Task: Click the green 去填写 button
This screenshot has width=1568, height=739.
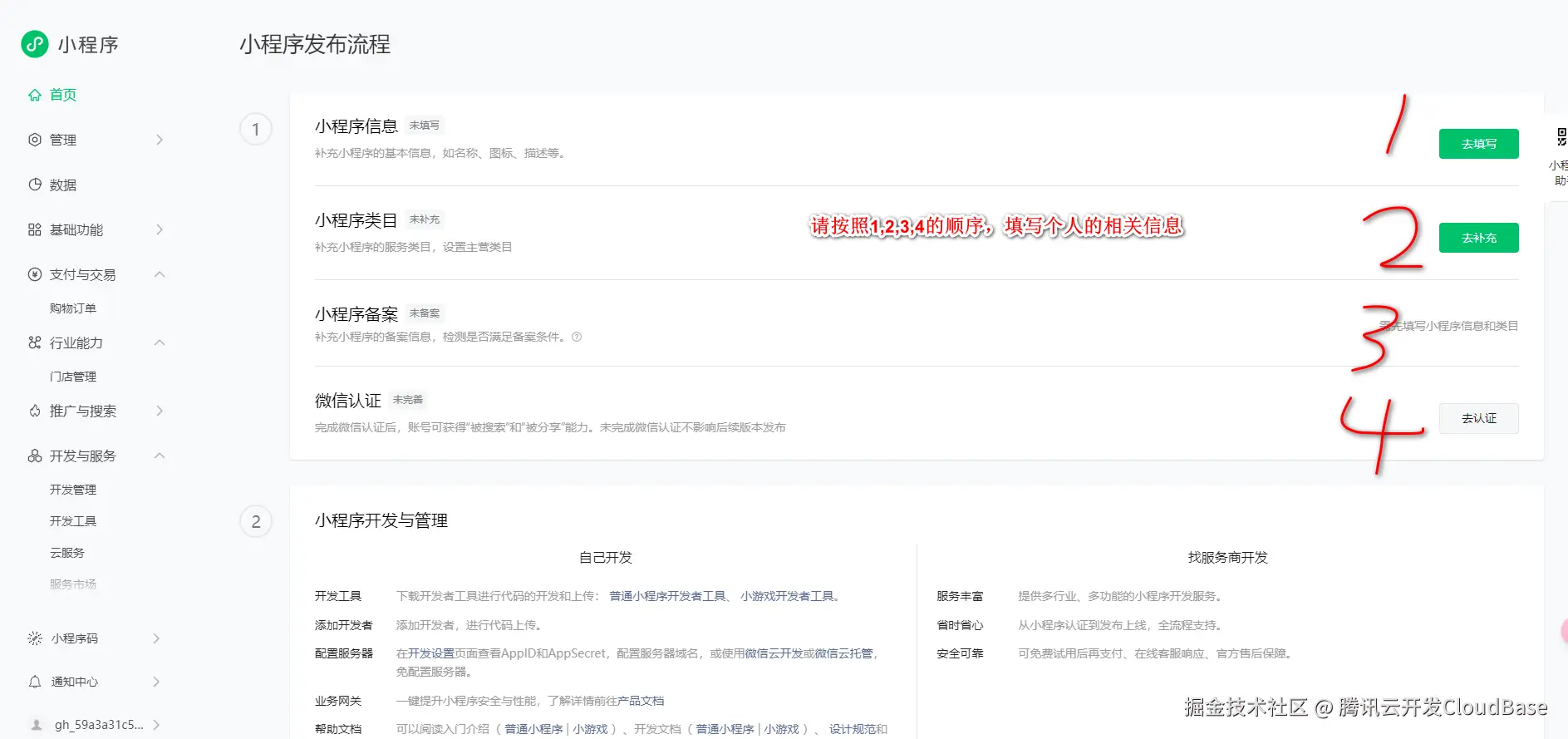Action: pos(1478,144)
